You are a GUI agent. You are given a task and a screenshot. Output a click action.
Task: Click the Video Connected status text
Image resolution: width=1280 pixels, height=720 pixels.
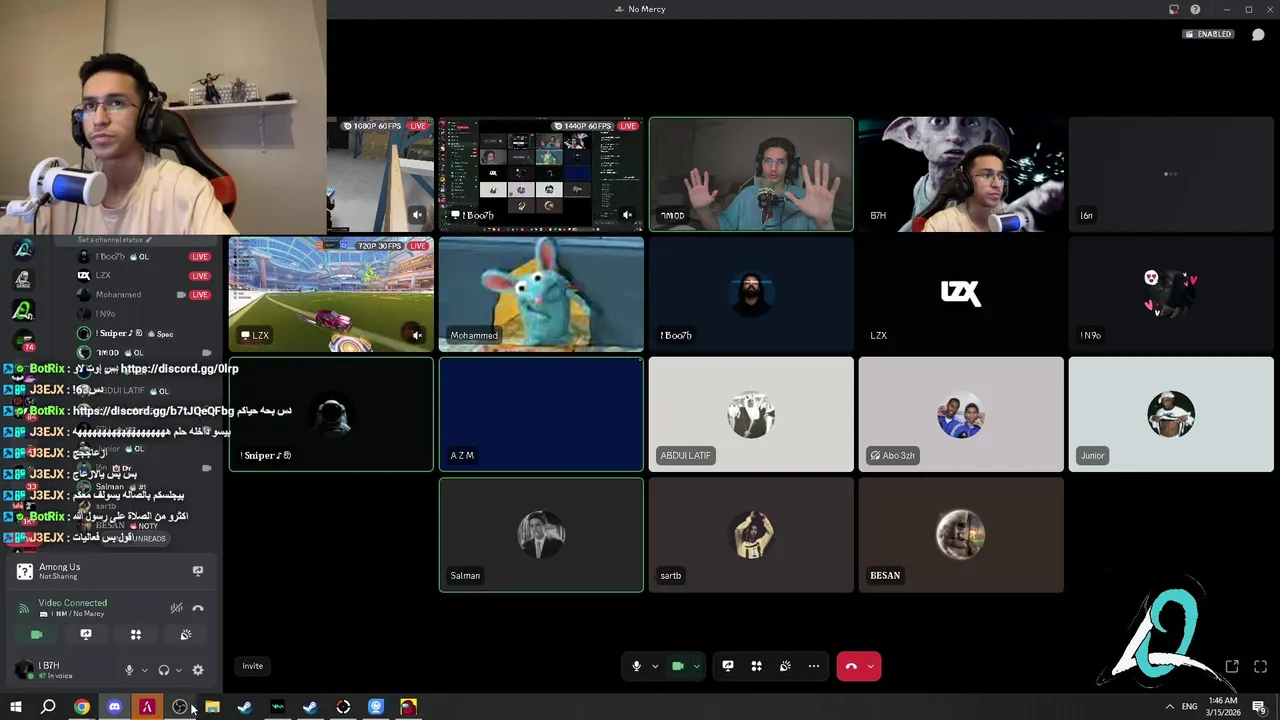[x=72, y=603]
